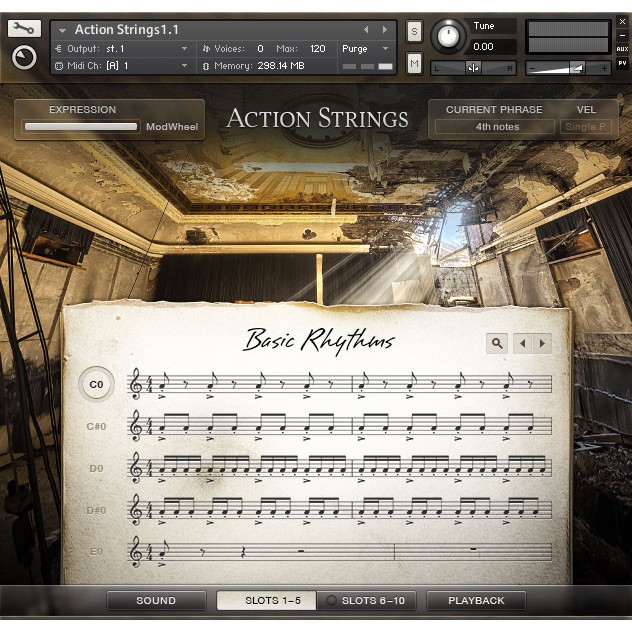Viewport: 632px width, 632px height.
Task: Open phrase browser with magnifier icon
Action: 497,343
